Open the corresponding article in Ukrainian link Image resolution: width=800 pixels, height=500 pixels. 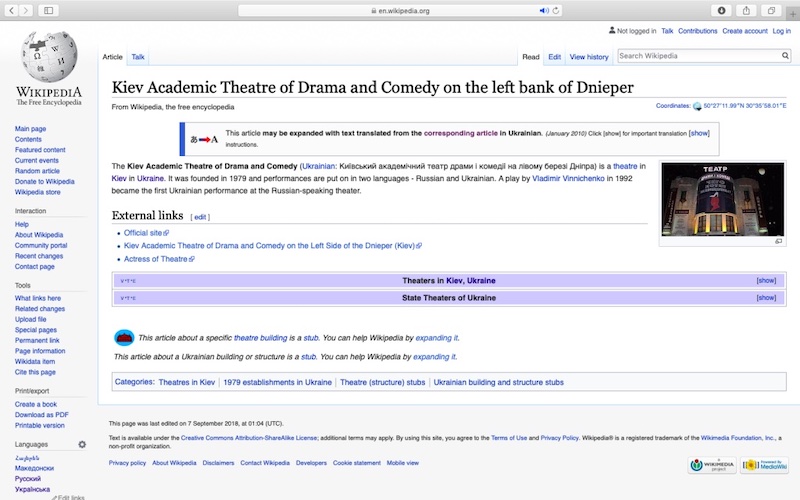(461, 133)
